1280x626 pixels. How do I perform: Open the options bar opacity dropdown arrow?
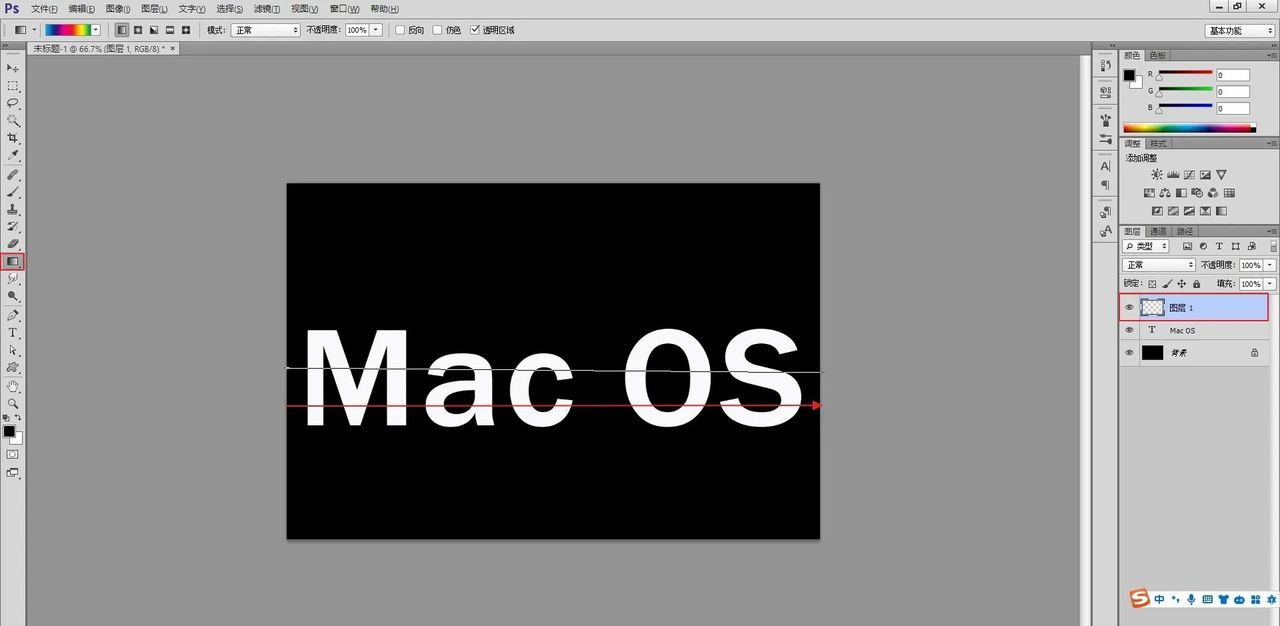[376, 30]
